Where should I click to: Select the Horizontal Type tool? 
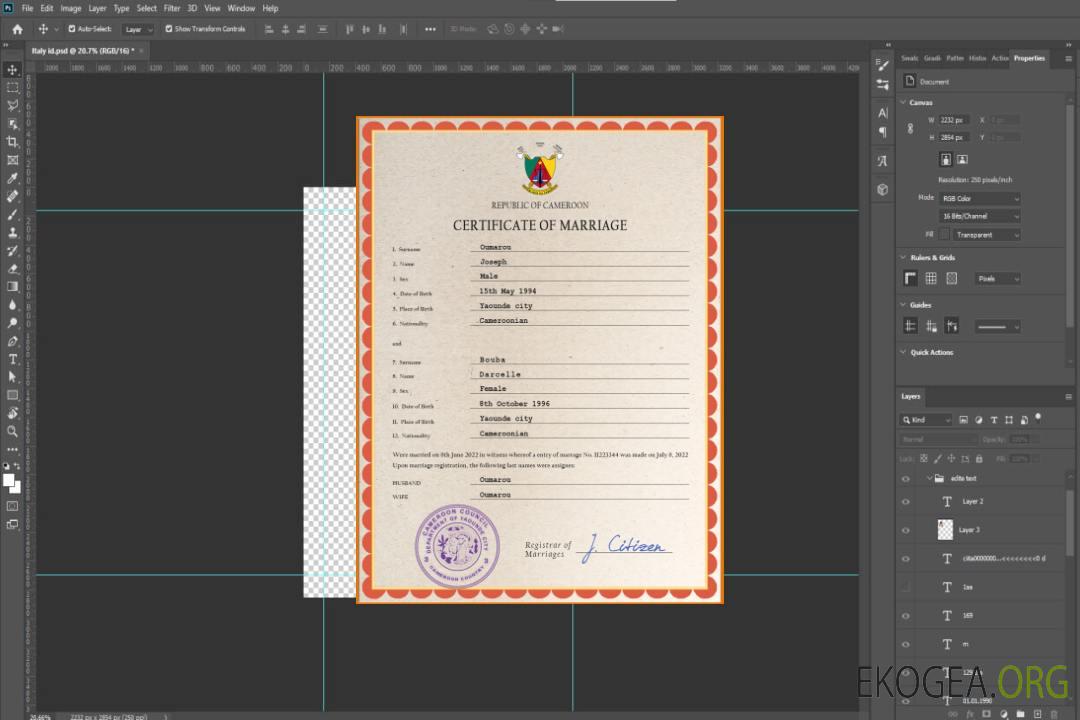(x=12, y=359)
